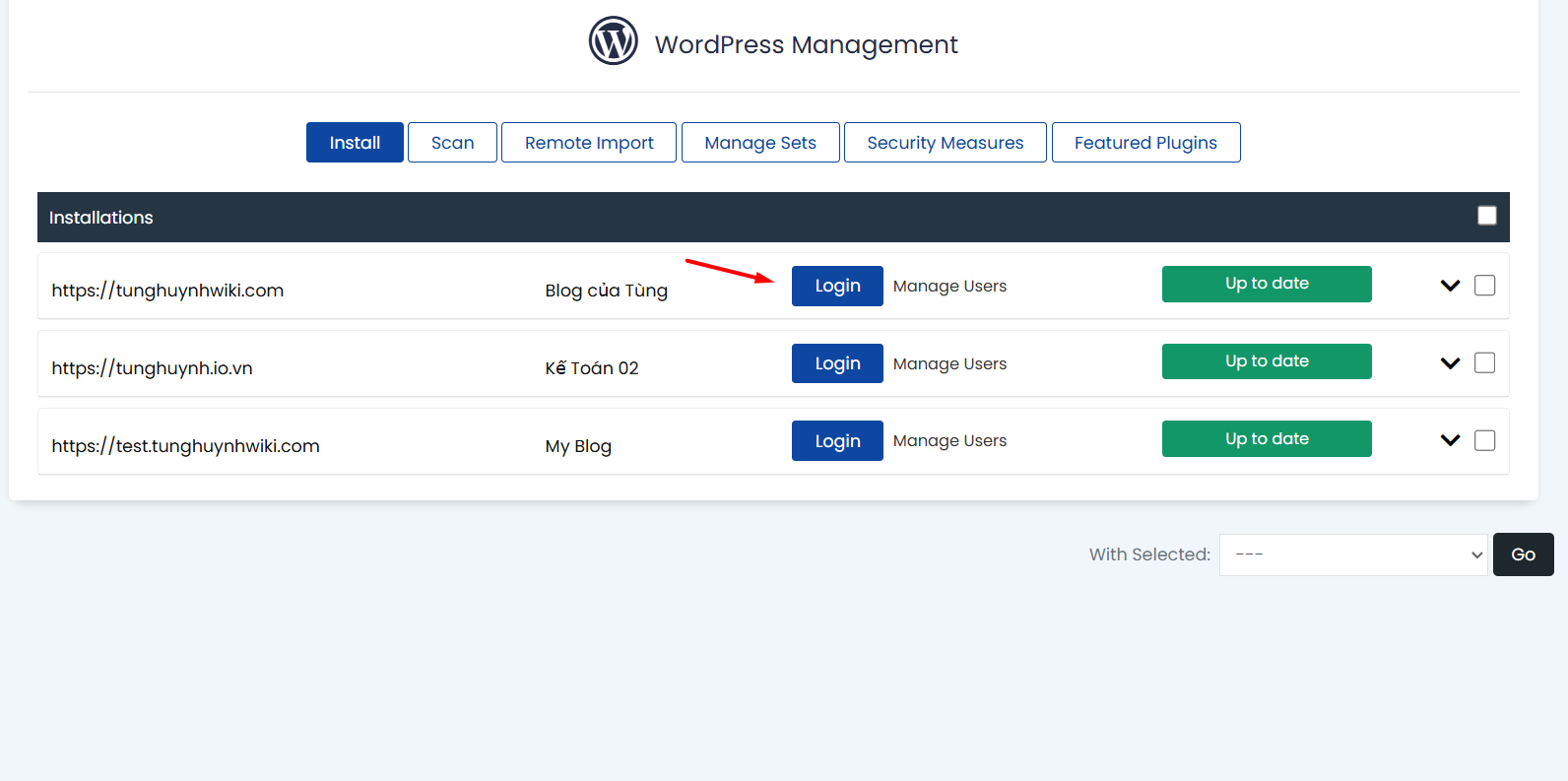Click Up to date status for Kế Toán 02
This screenshot has width=1568, height=781.
tap(1267, 361)
